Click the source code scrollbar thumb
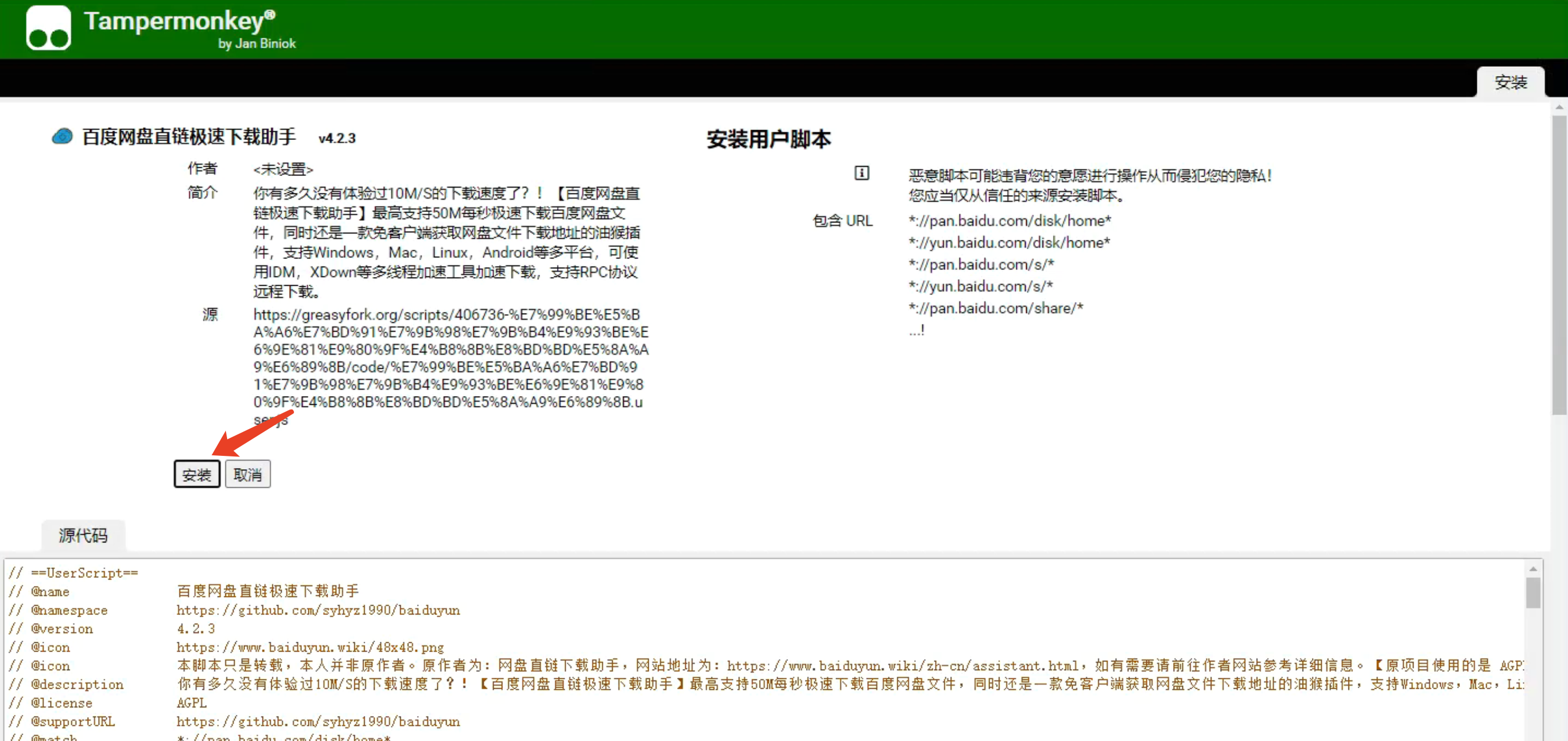The image size is (1568, 741). point(1533,592)
